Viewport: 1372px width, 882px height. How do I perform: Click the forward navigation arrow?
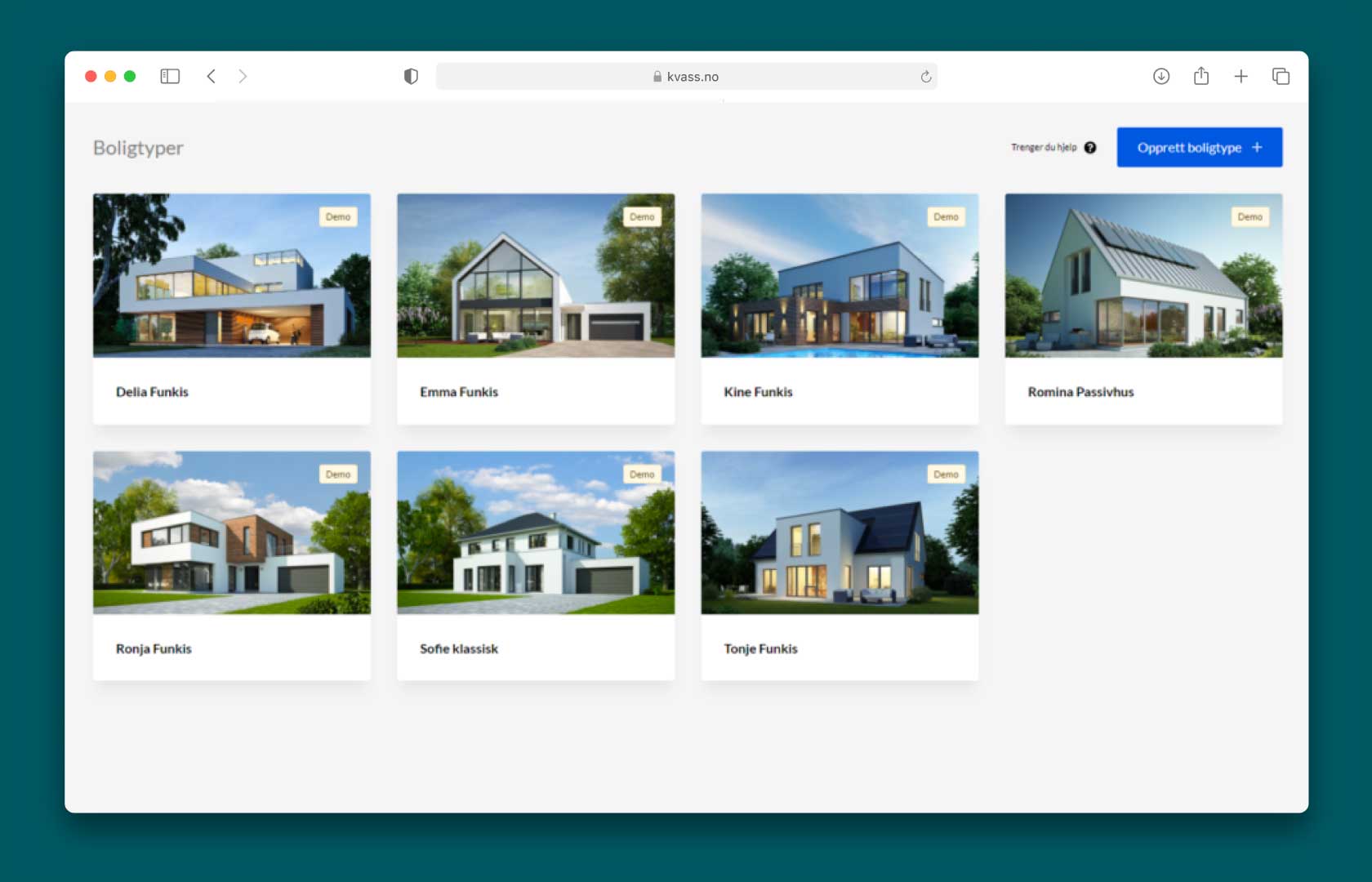point(243,77)
